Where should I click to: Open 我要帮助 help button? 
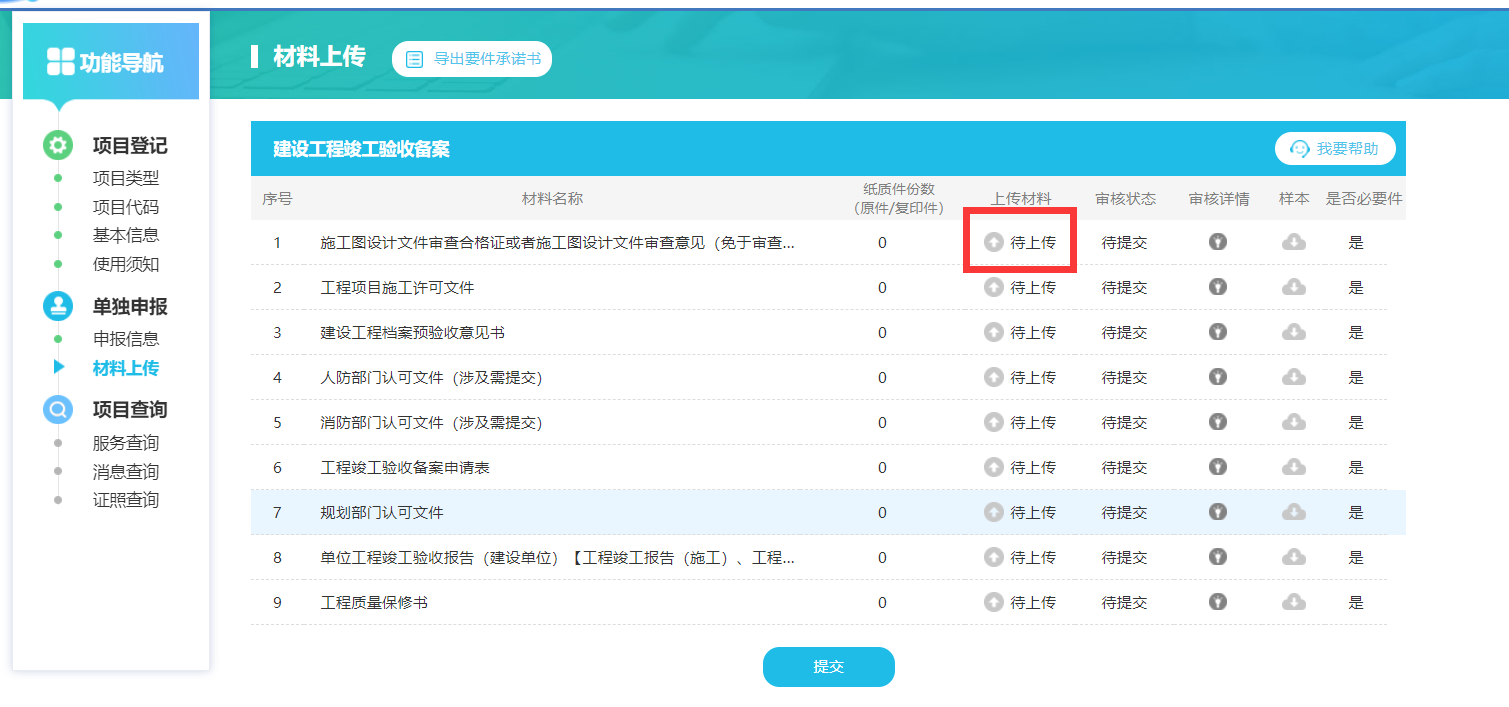tap(1334, 149)
